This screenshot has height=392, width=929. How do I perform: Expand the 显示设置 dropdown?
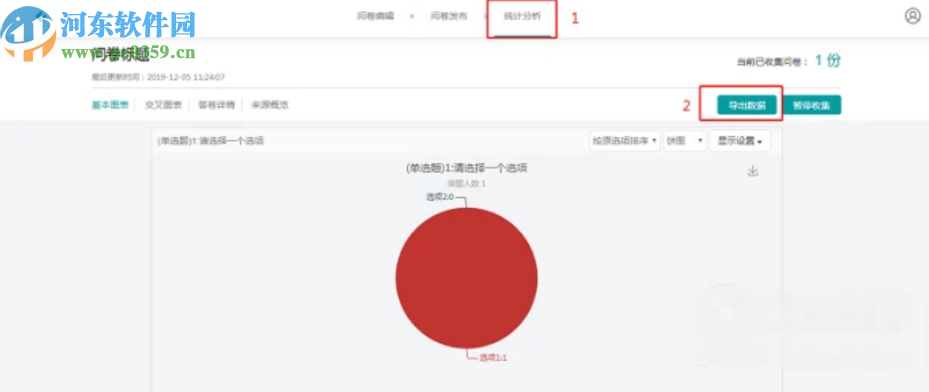point(740,141)
